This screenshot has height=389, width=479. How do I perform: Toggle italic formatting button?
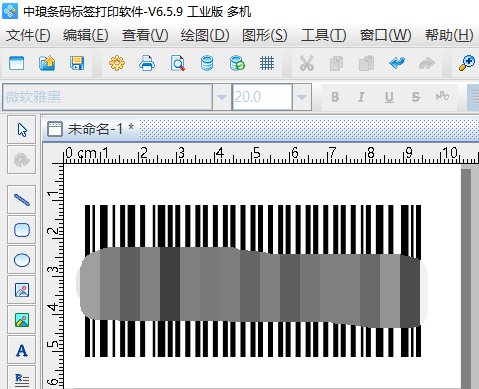click(x=361, y=97)
